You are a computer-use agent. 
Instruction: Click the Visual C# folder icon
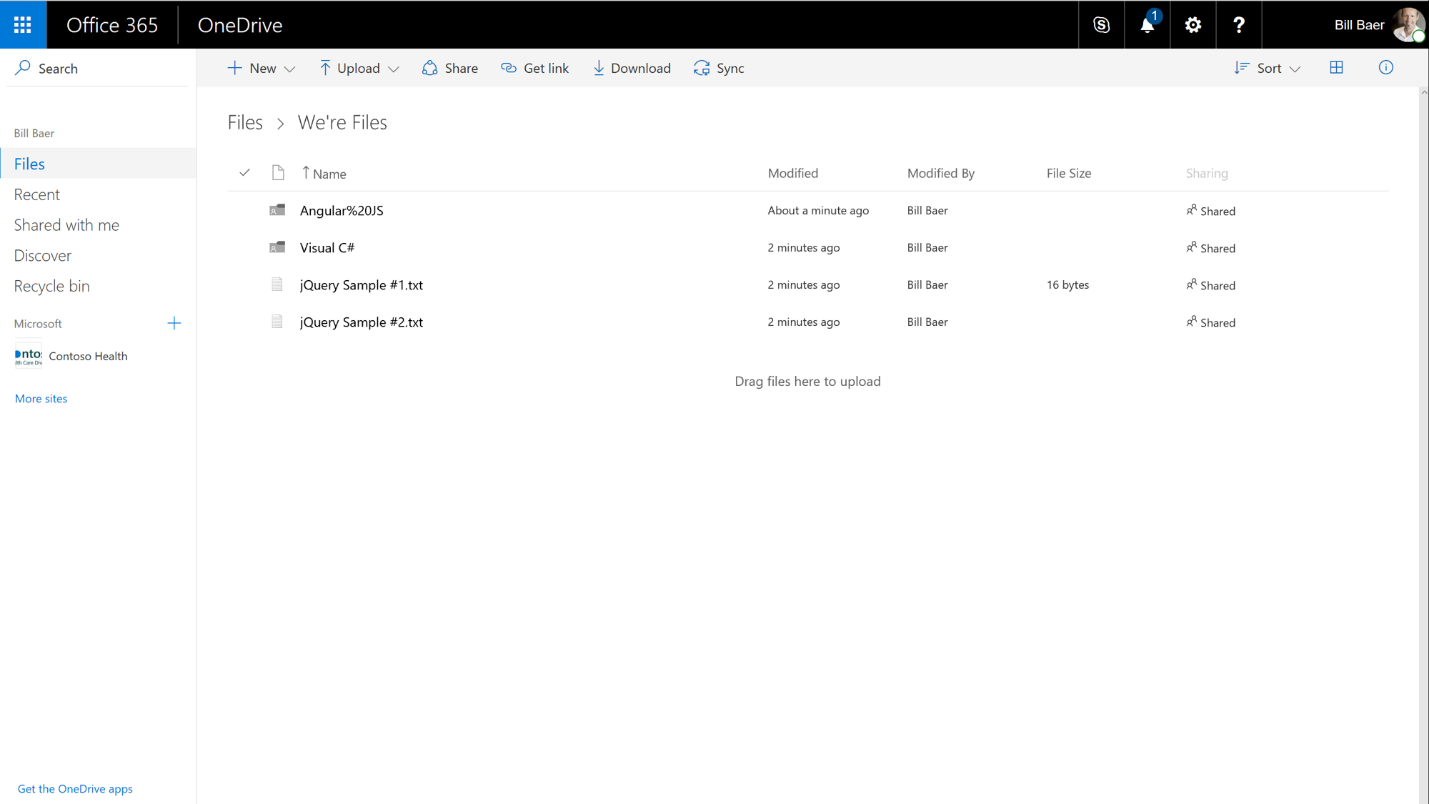point(277,247)
